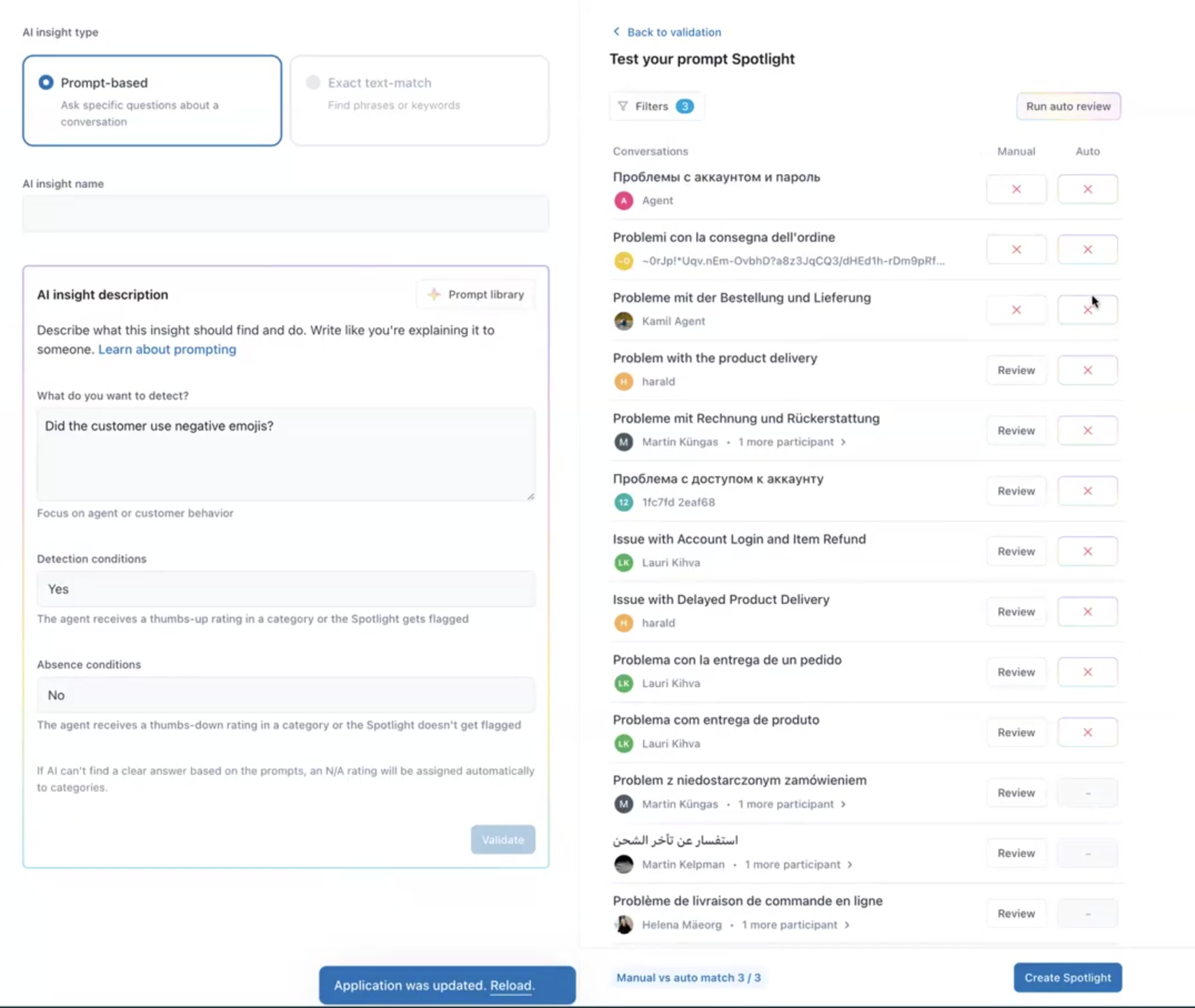The height and width of the screenshot is (1008, 1195).
Task: Click manual X for Probleme mit der Bestellung
Action: 1016,310
